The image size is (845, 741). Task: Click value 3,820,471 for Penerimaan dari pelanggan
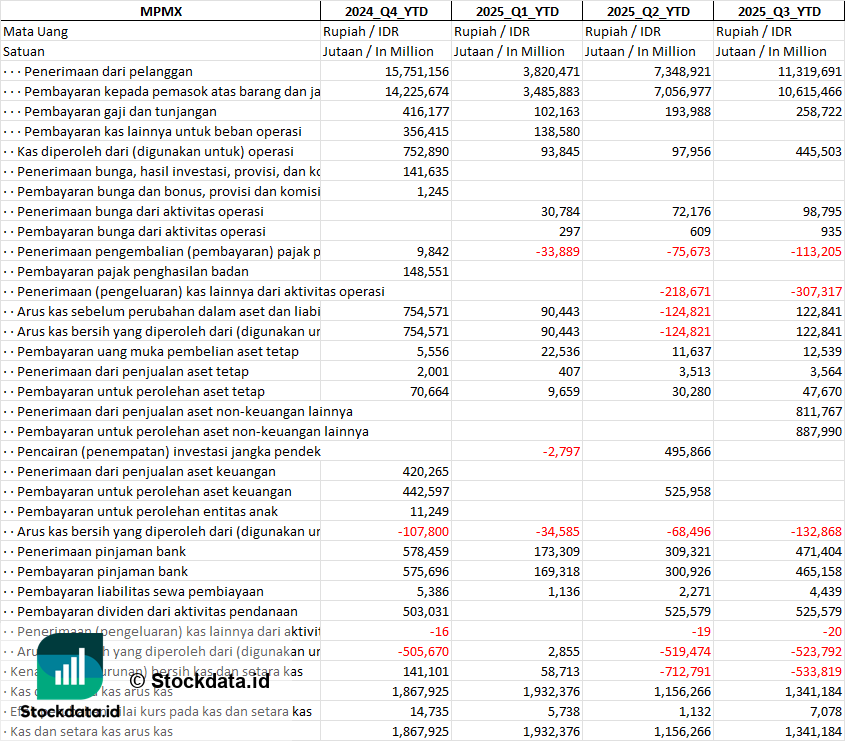pyautogui.click(x=551, y=72)
